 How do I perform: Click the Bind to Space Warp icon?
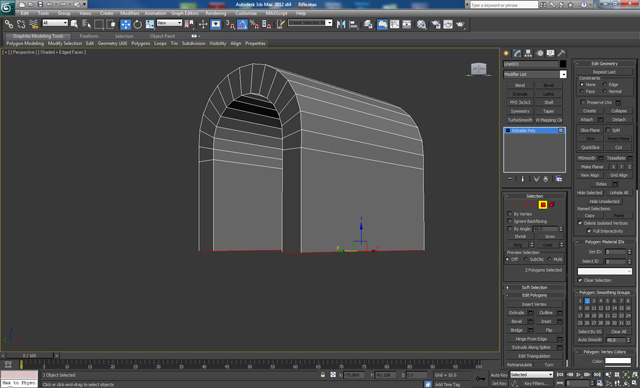pyautogui.click(x=33, y=24)
